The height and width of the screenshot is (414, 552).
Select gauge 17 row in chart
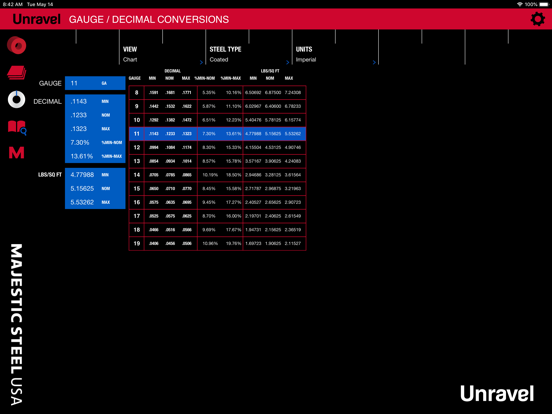217,216
